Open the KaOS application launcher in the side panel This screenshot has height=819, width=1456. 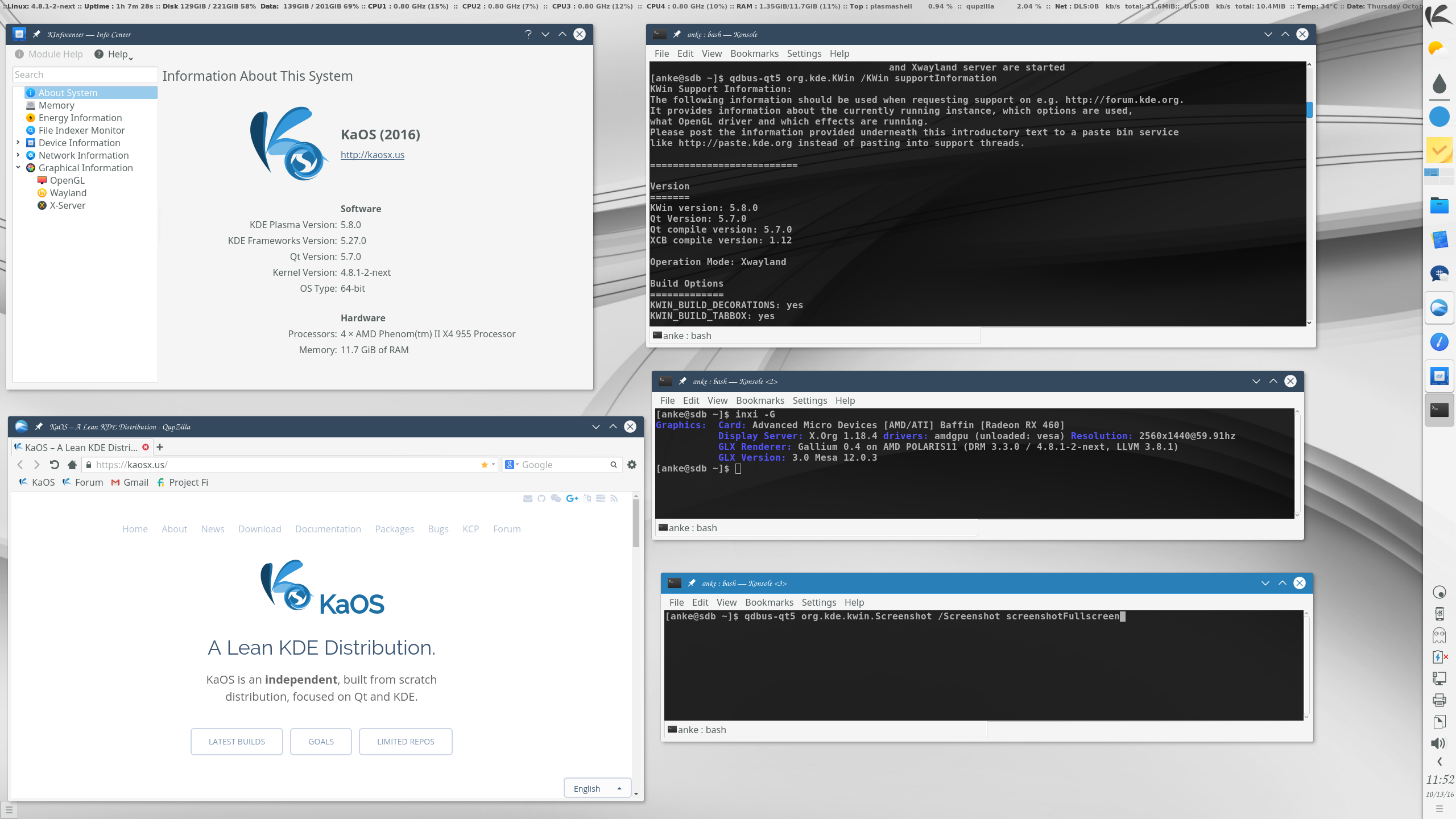[1439, 16]
